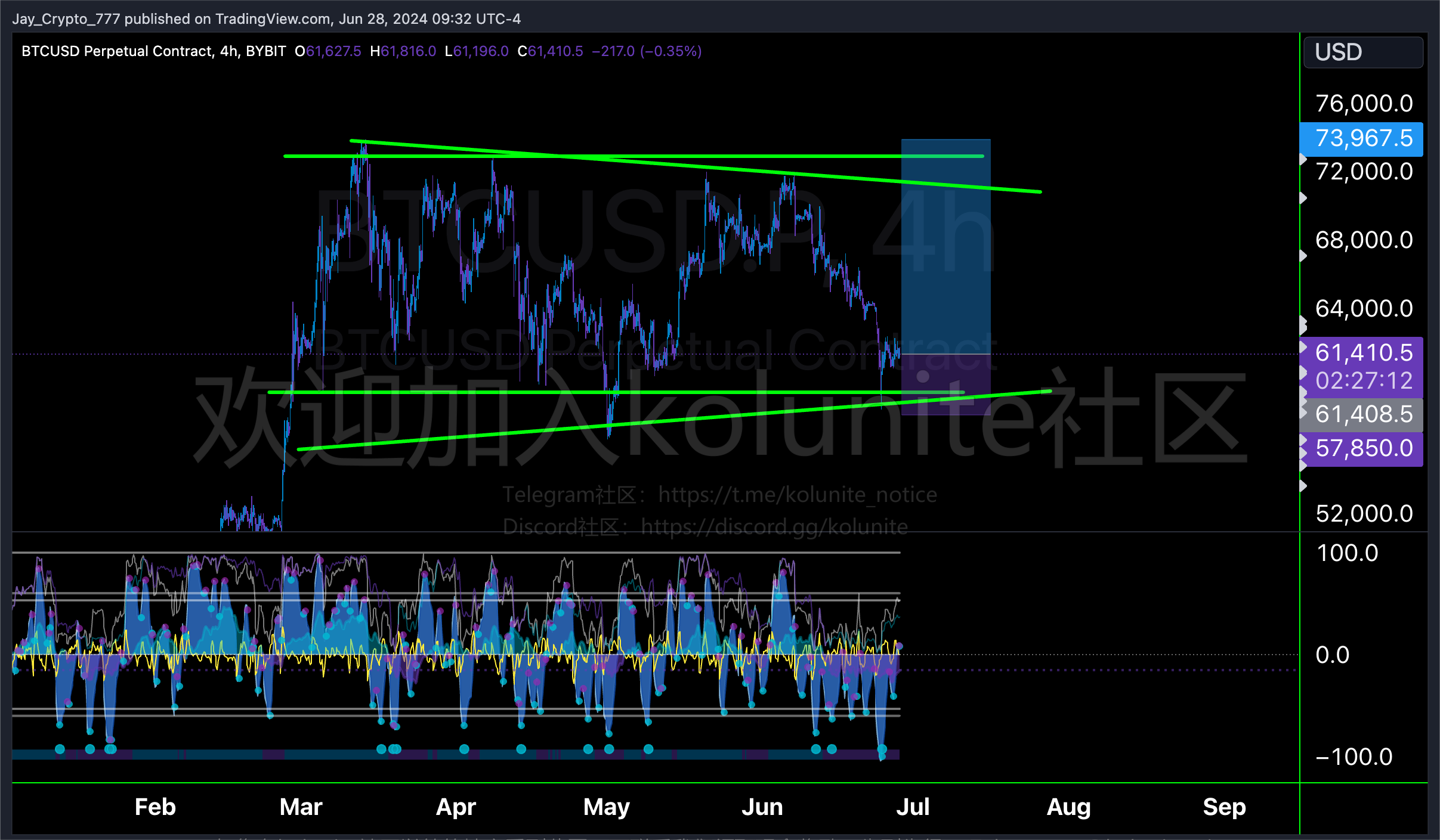Click the 52,000.0 price axis label
Screen dimensions: 1440x840
(x=1364, y=514)
